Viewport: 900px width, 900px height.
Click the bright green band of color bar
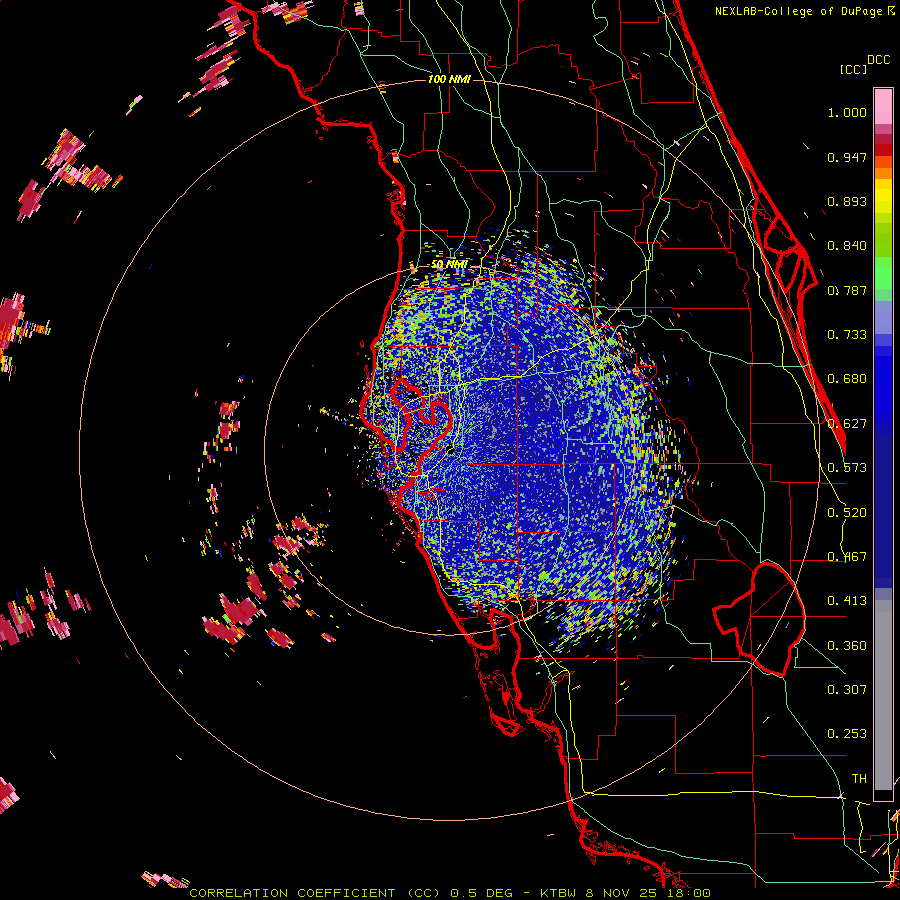click(883, 272)
